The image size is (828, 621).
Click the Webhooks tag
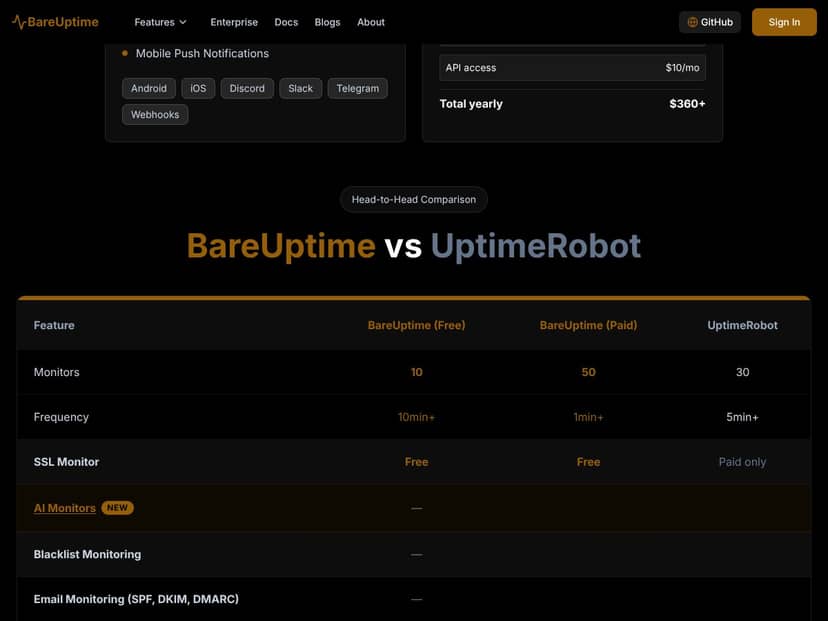[x=155, y=115]
